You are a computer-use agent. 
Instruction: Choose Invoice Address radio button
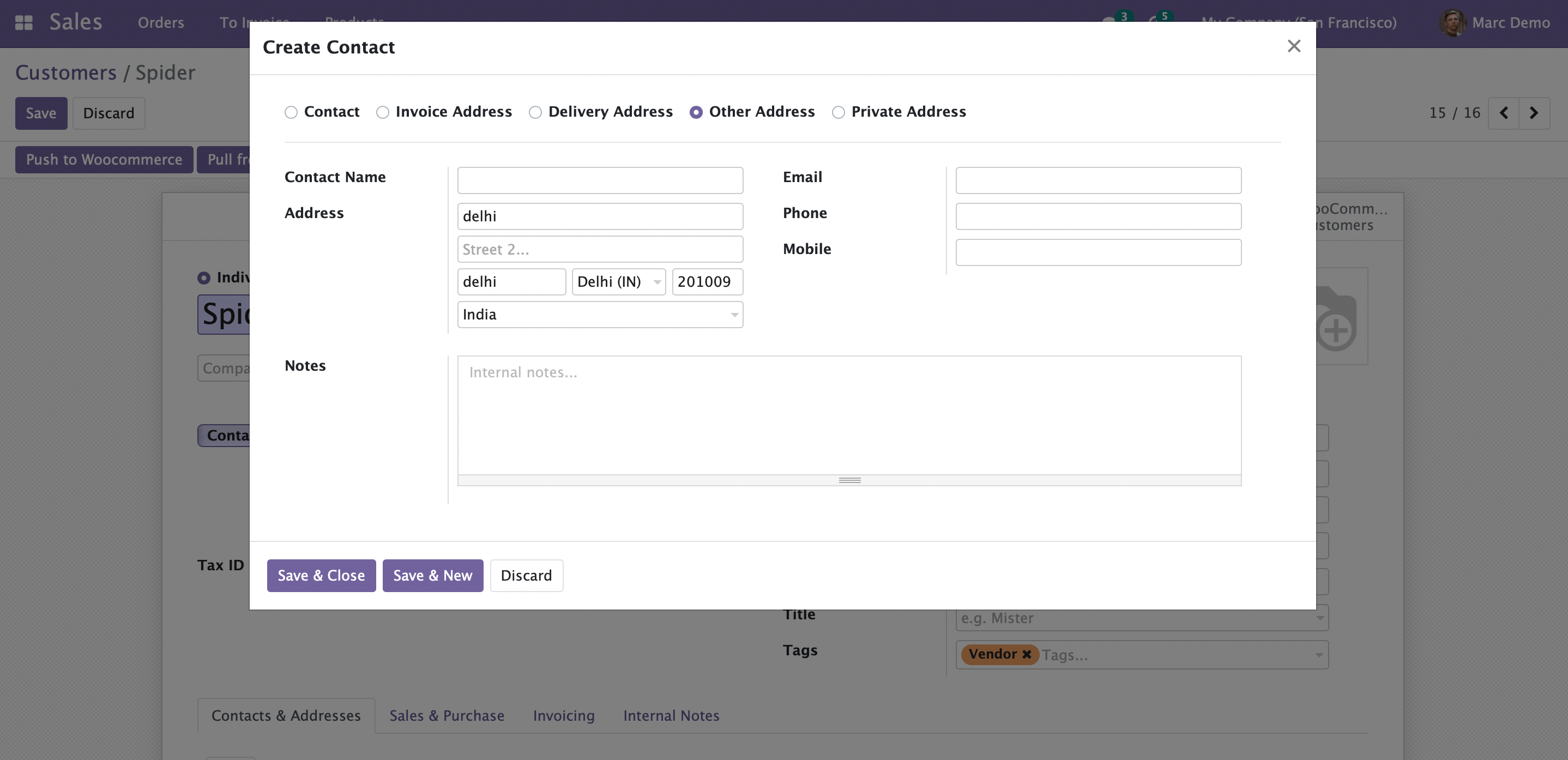pos(382,112)
